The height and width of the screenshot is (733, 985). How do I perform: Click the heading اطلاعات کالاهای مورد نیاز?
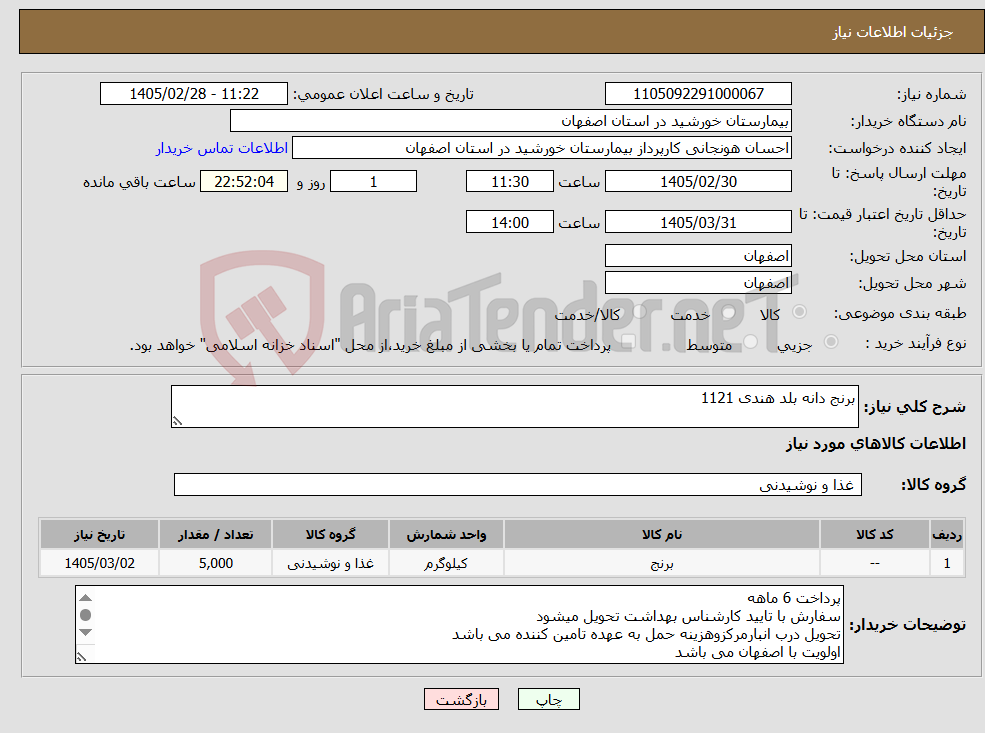click(876, 444)
